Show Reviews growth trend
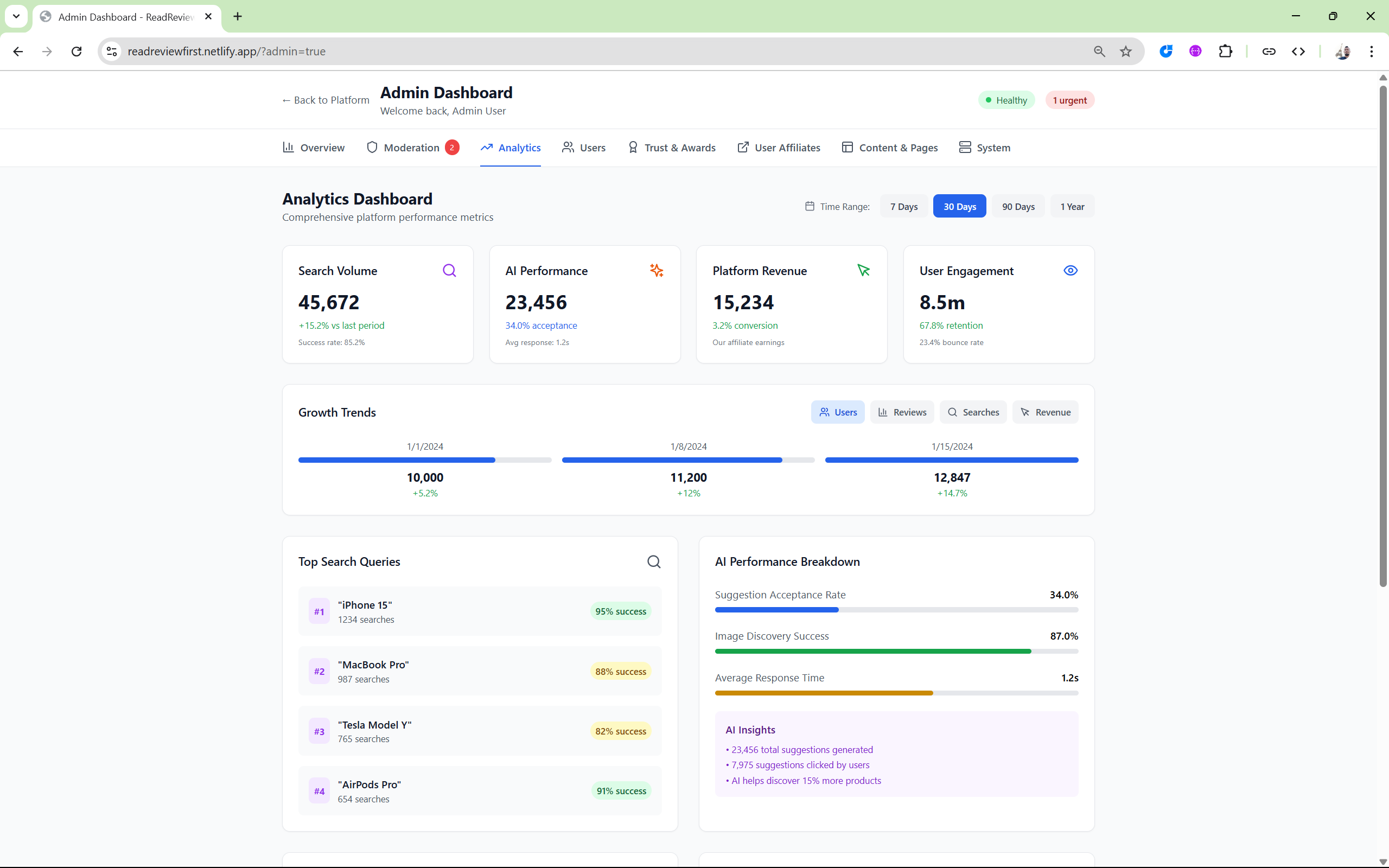 902,412
